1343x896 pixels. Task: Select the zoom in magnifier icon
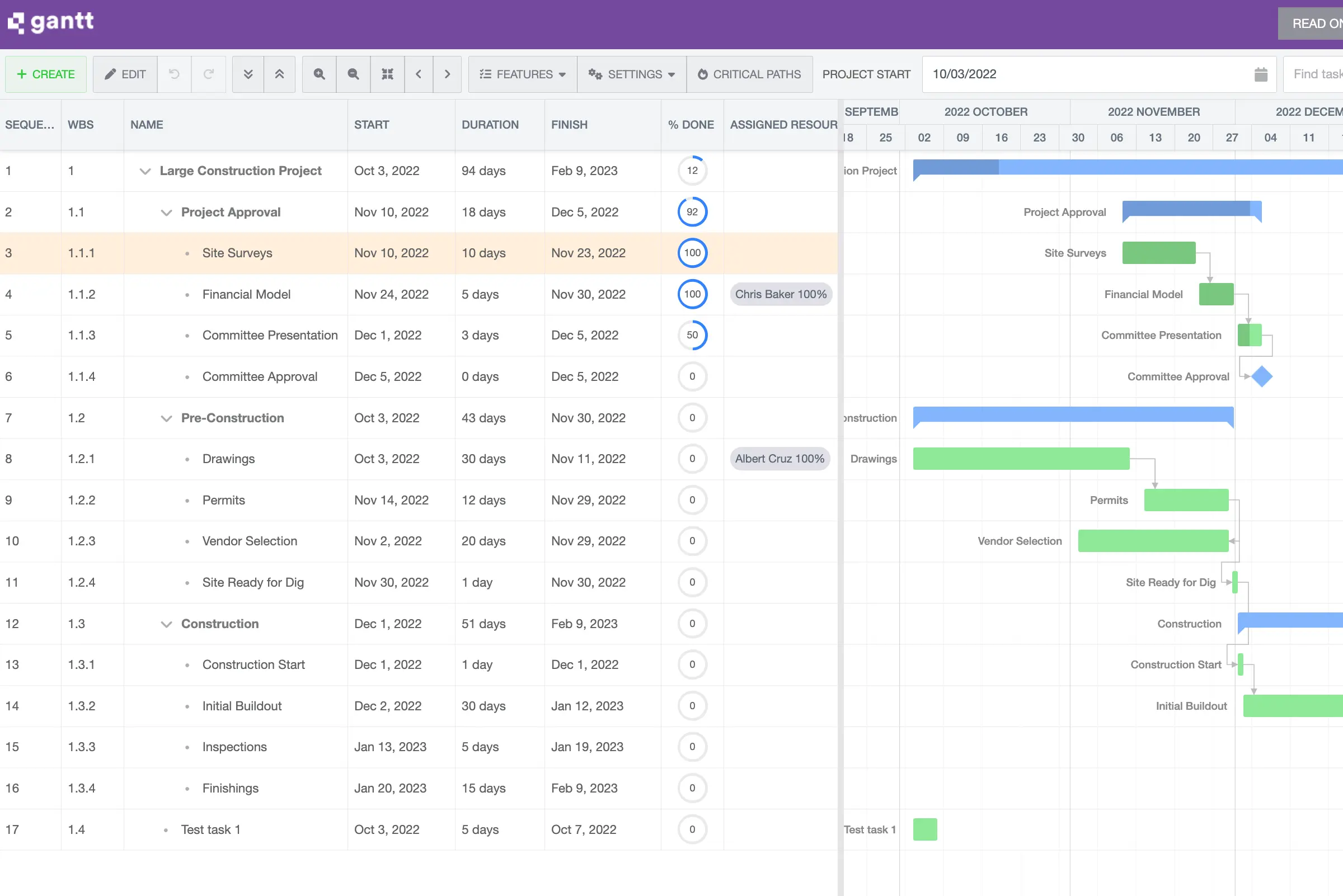tap(319, 74)
